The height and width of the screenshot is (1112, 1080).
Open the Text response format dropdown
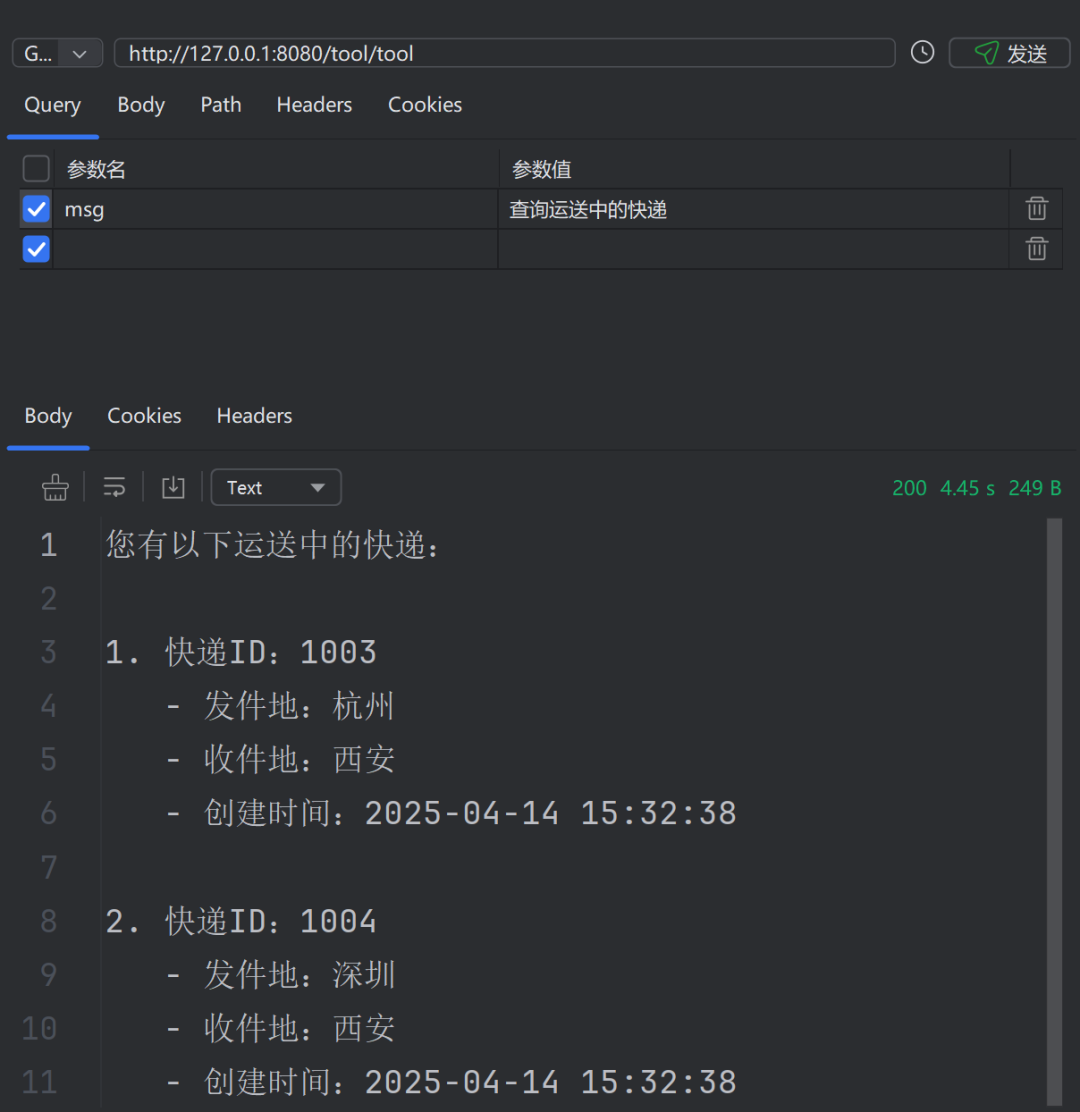pos(275,487)
